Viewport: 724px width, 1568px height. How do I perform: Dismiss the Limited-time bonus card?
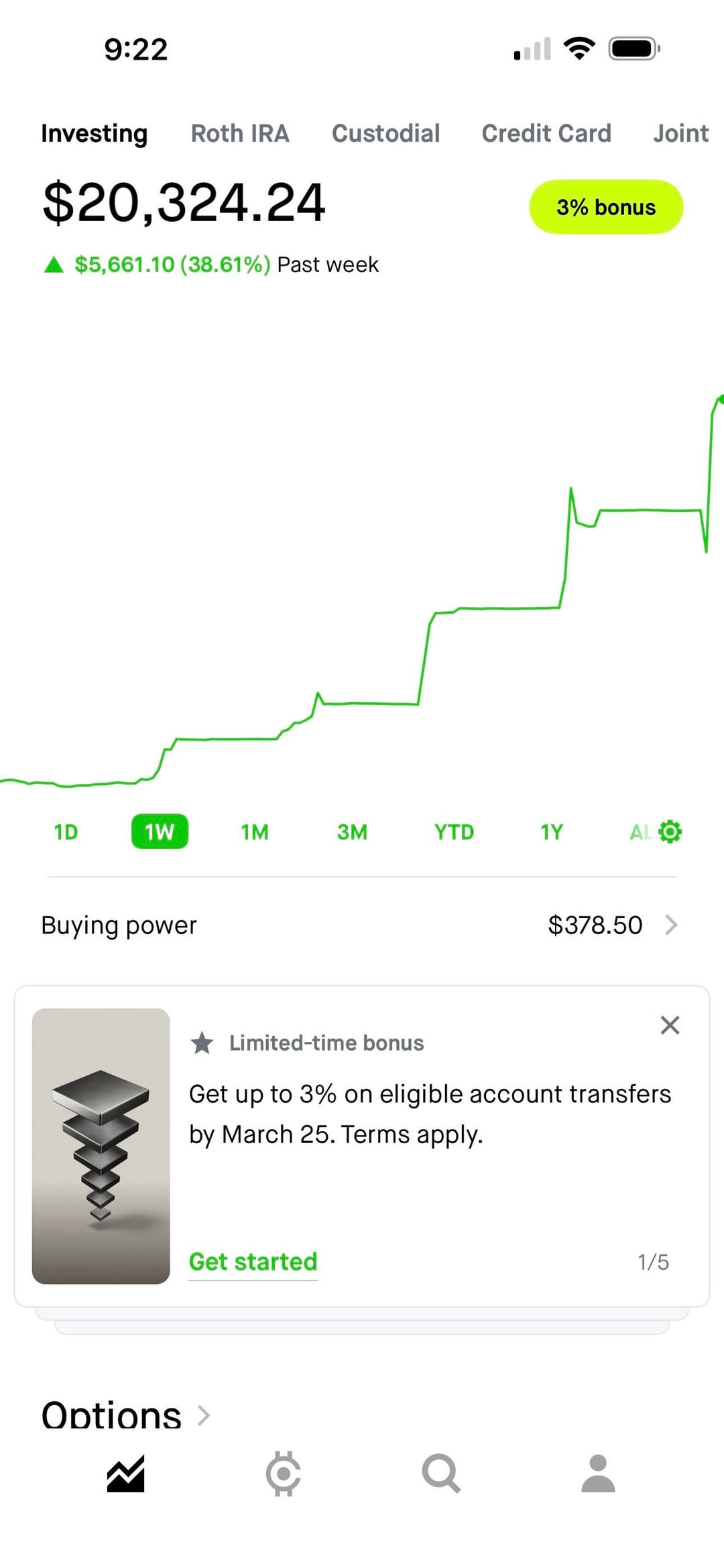tap(670, 1025)
